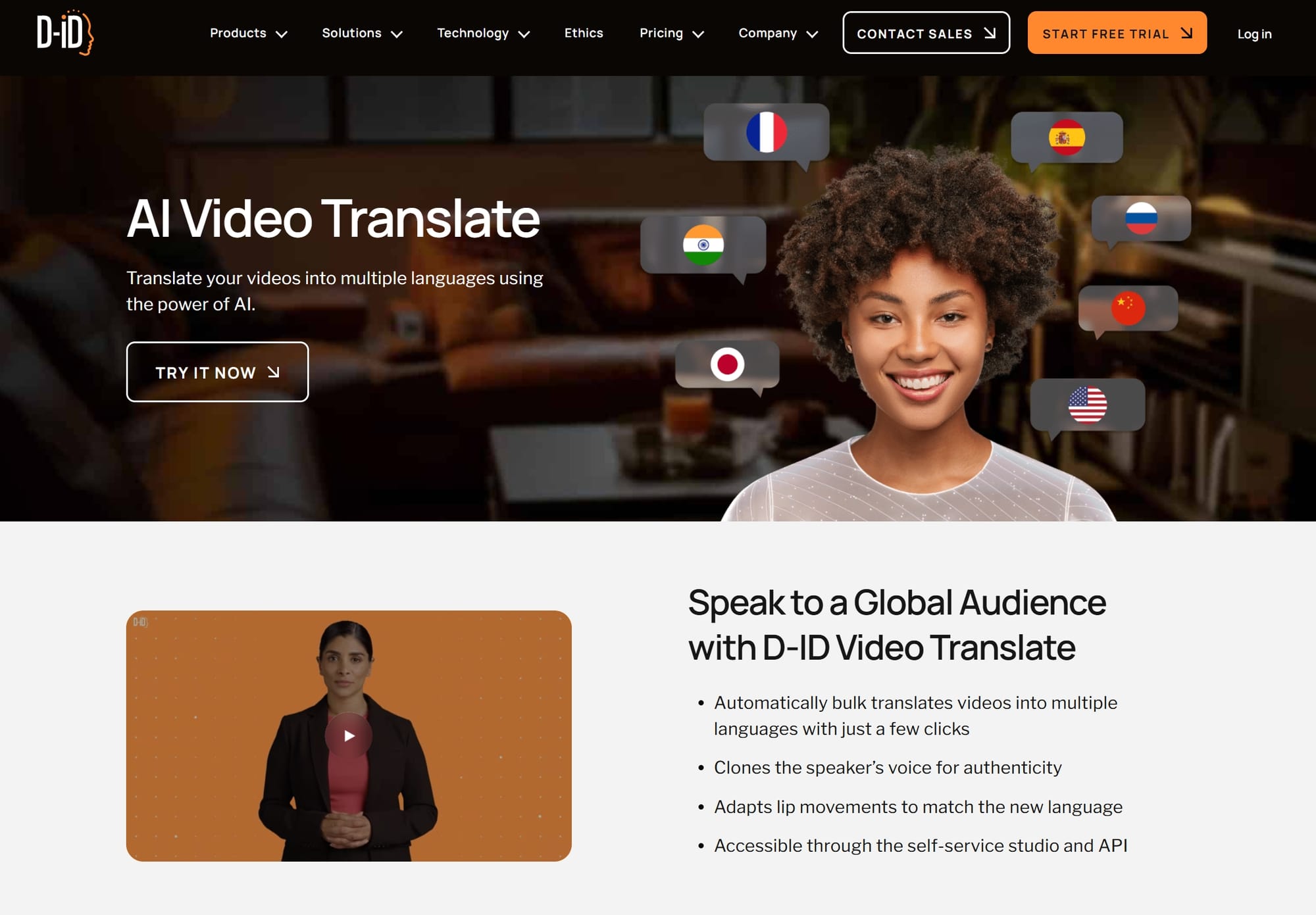Open the Ethics page from the navbar

point(584,33)
